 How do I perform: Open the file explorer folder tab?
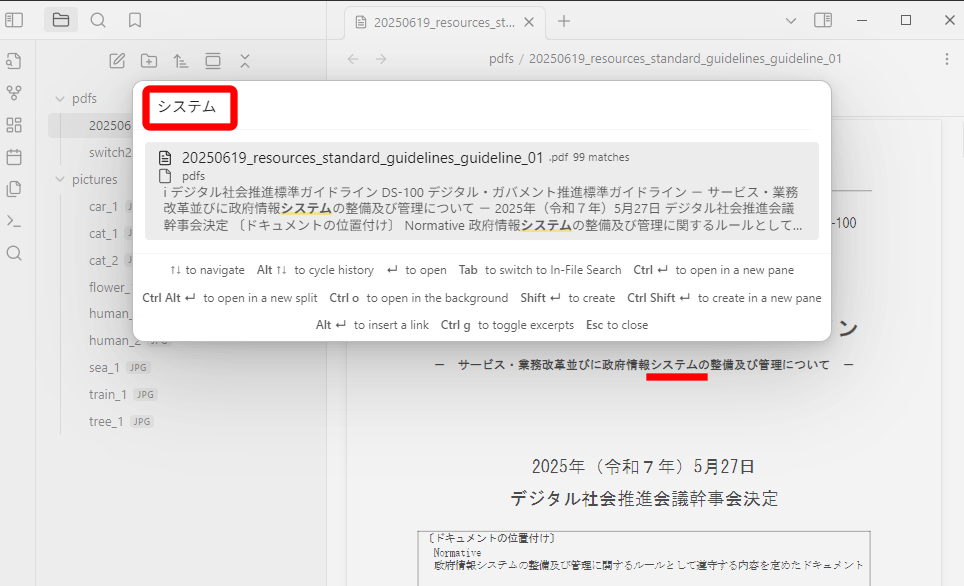[61, 20]
